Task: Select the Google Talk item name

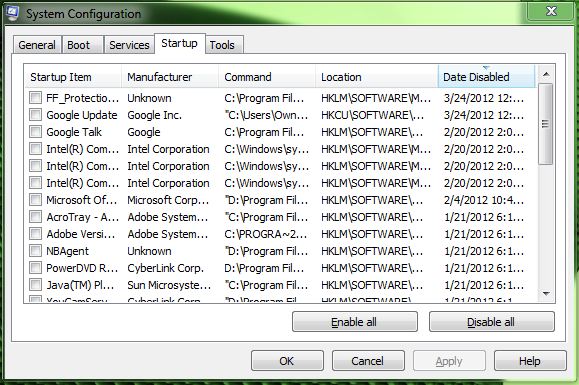Action: (x=74, y=132)
